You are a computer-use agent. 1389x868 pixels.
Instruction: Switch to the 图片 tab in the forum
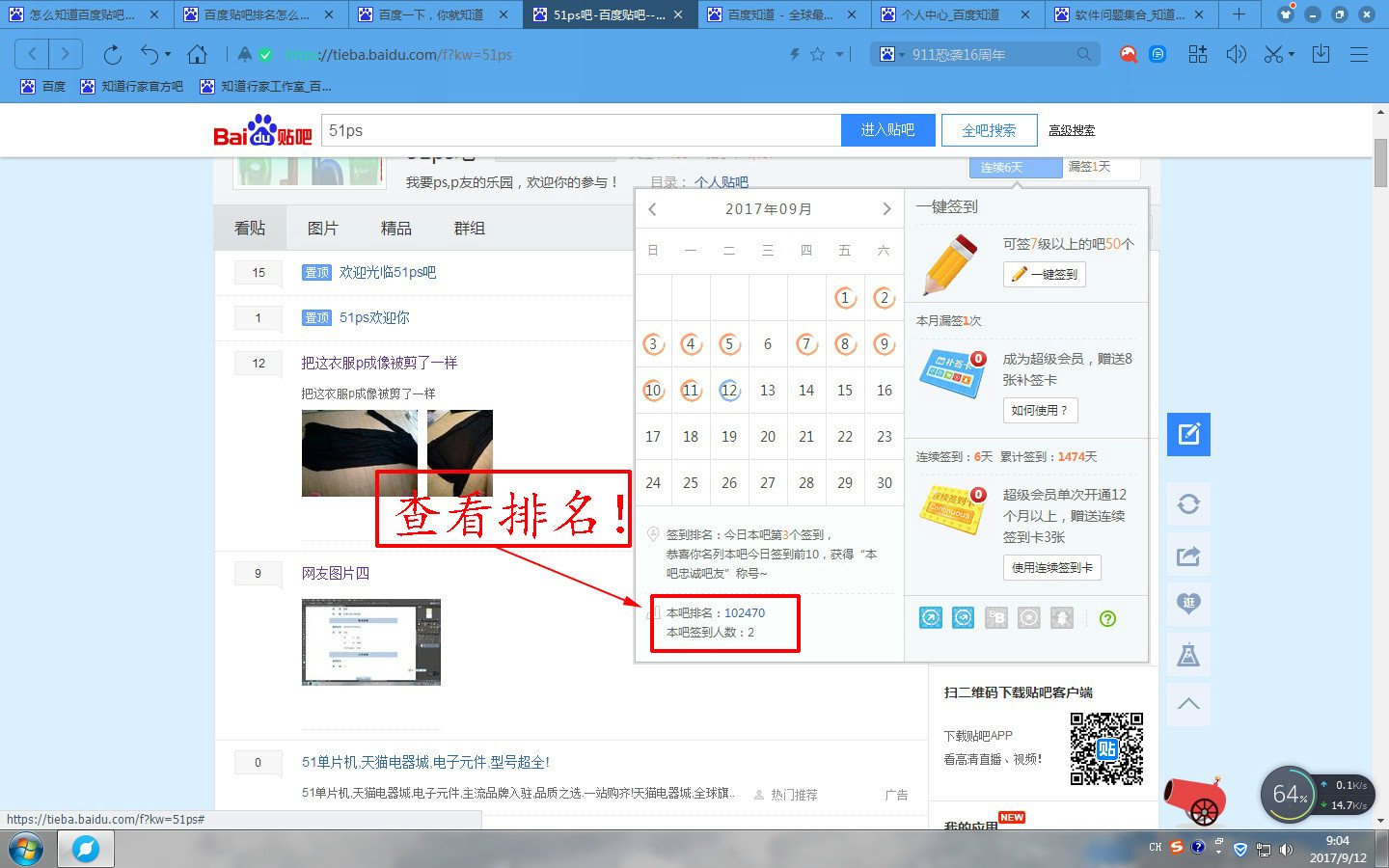pyautogui.click(x=323, y=228)
